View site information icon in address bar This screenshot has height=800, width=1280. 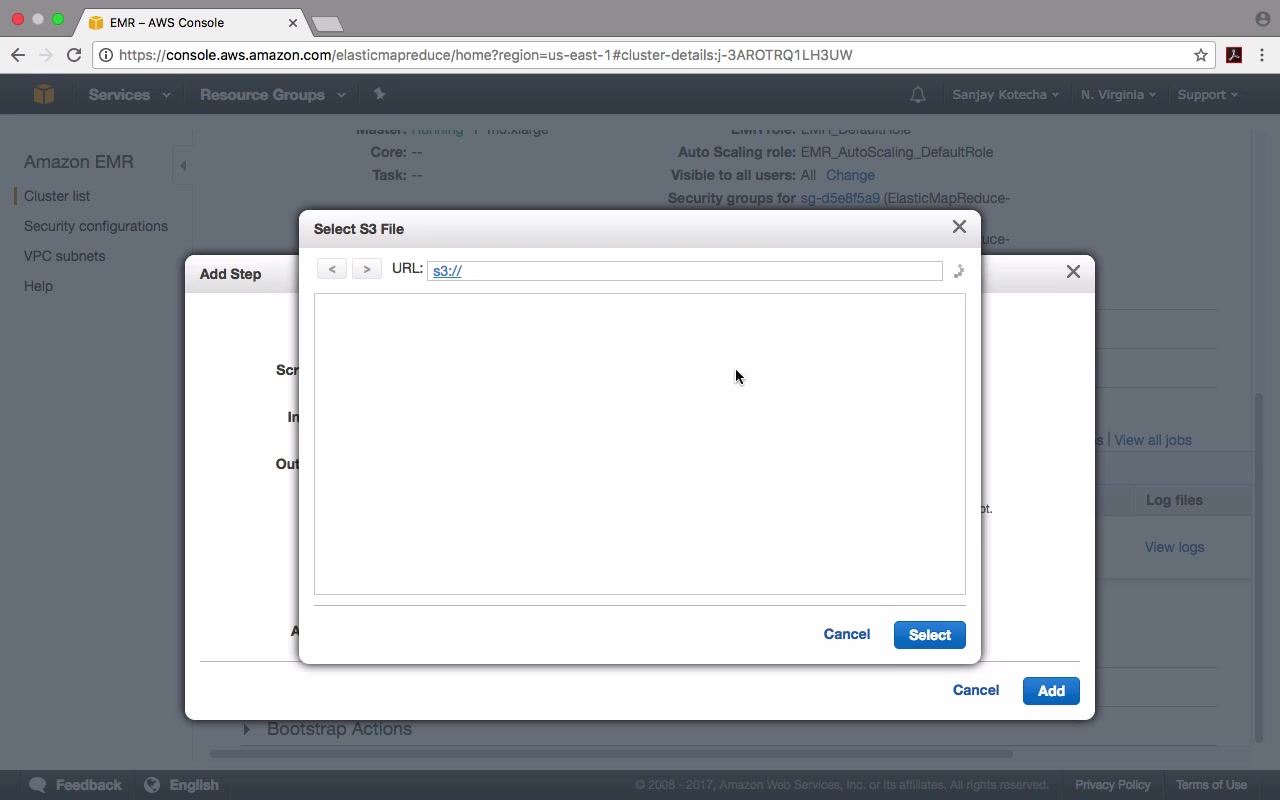[106, 55]
